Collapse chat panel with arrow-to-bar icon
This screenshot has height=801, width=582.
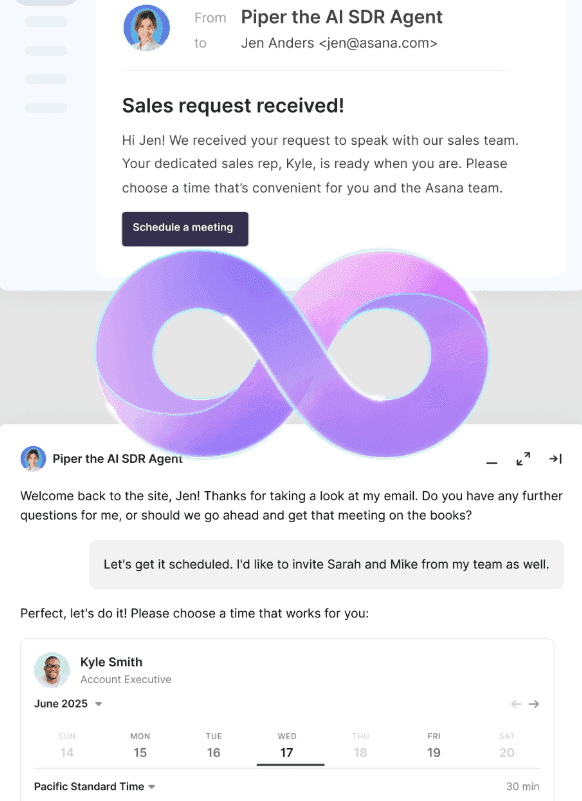(x=555, y=459)
